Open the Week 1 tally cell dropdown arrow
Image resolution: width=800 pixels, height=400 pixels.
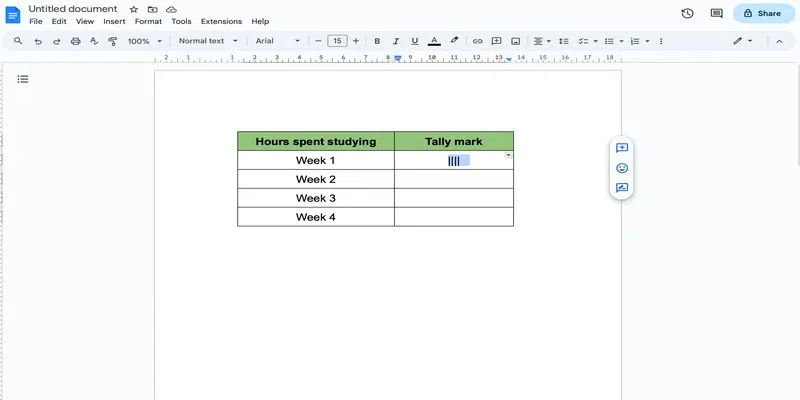(508, 155)
